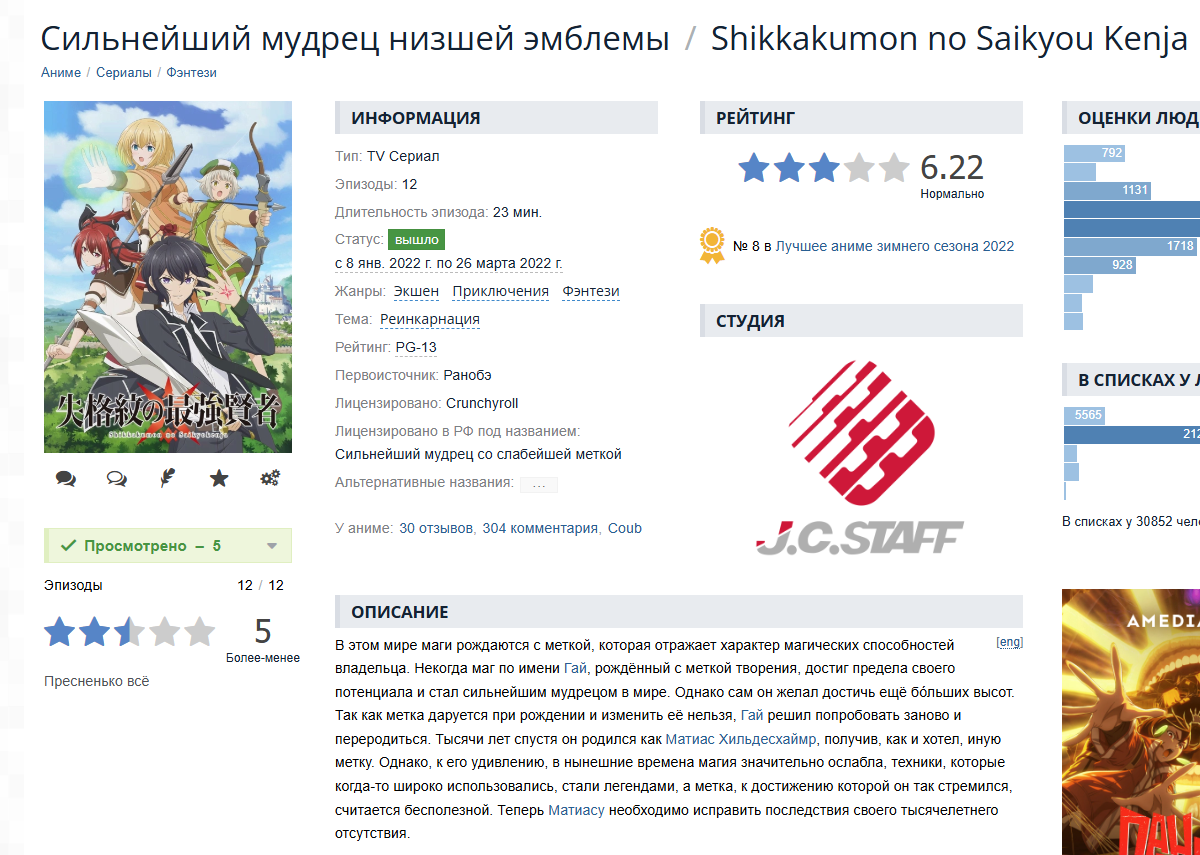Viewport: 1200px width, 855px height.
Task: Click the award ribbon icon by № 8
Action: [712, 246]
